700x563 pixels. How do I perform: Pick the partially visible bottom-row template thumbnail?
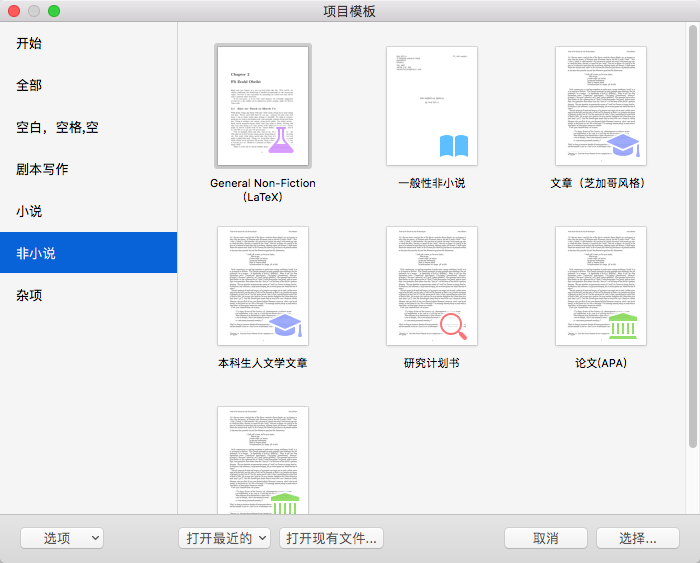click(x=263, y=460)
